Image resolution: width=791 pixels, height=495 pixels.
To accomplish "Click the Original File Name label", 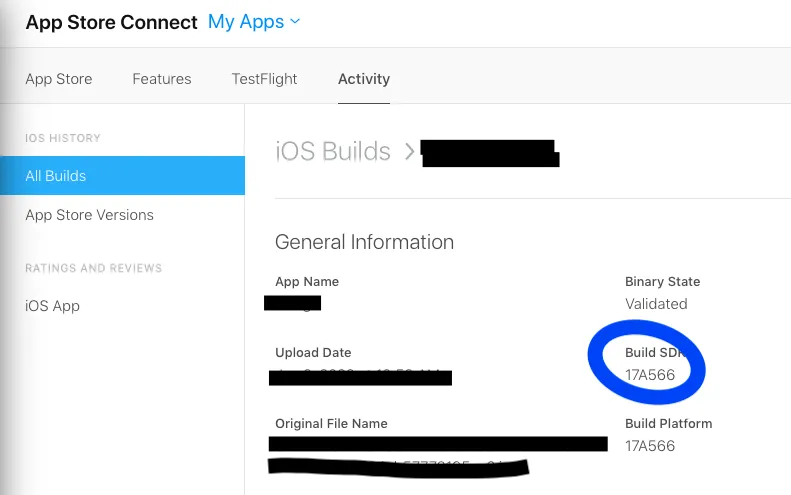I will coord(331,423).
